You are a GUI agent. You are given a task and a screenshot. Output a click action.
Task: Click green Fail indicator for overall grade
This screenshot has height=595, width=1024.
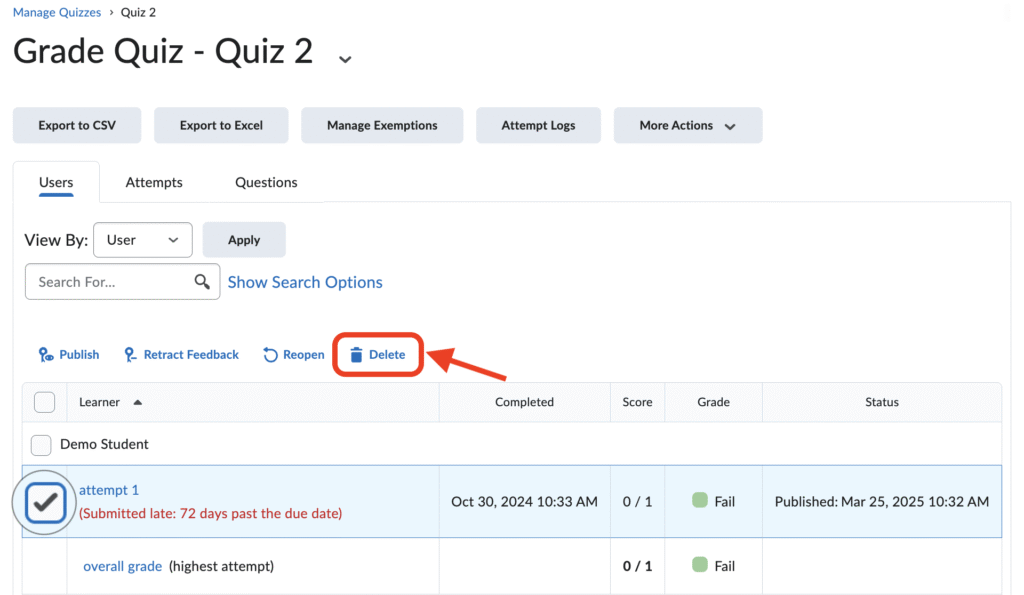(x=699, y=564)
